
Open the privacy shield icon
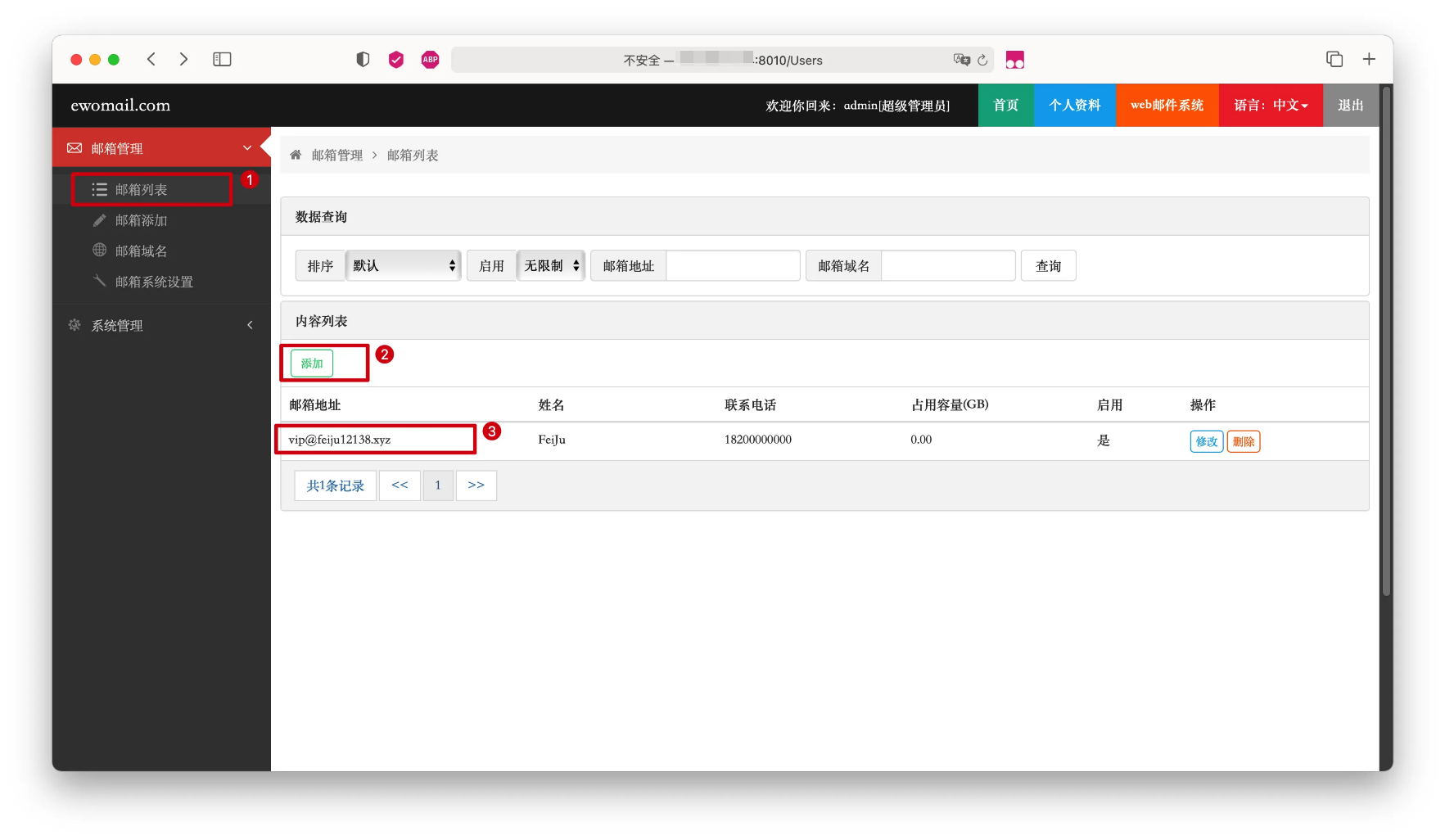[x=363, y=59]
